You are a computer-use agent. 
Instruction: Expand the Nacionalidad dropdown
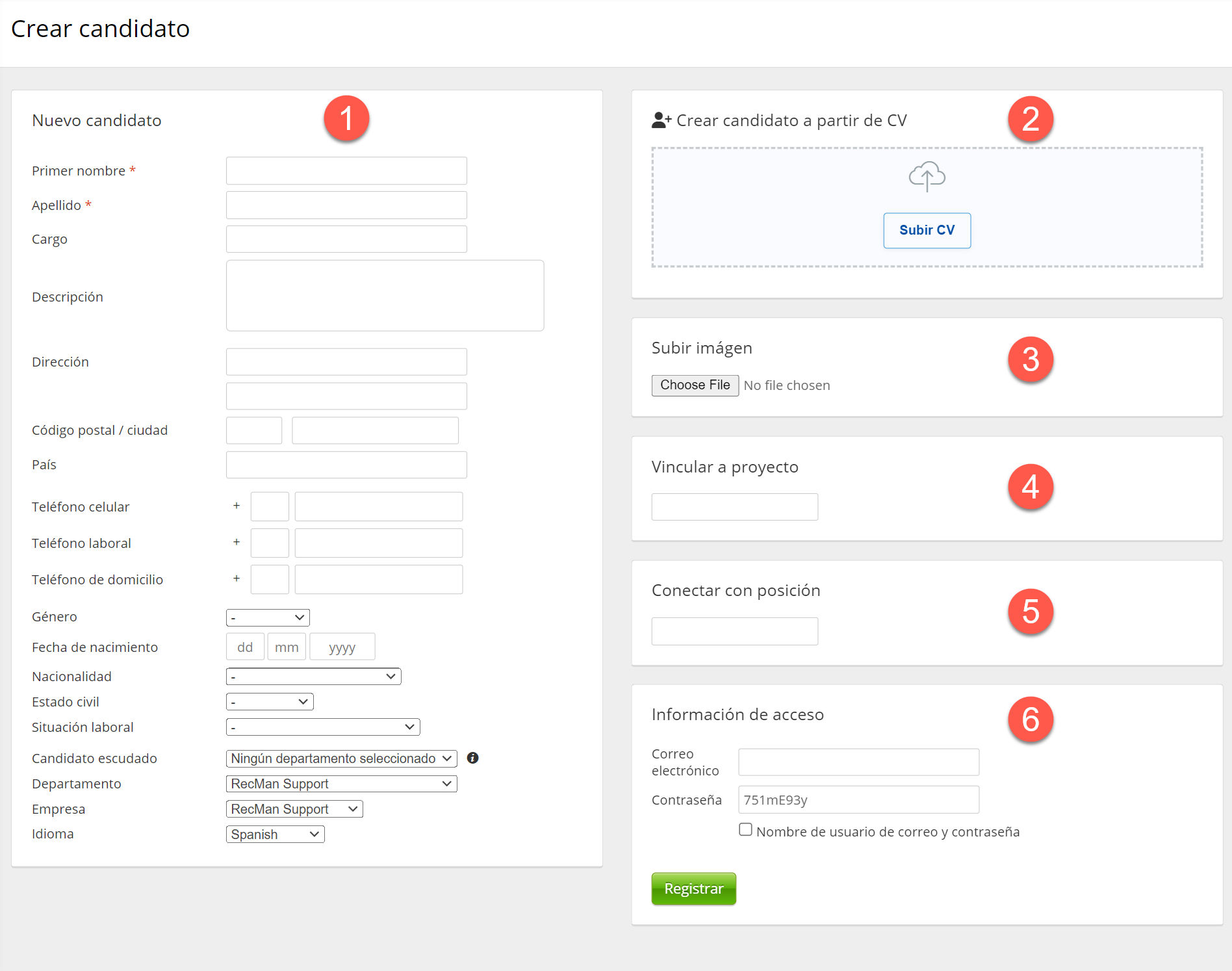[313, 677]
